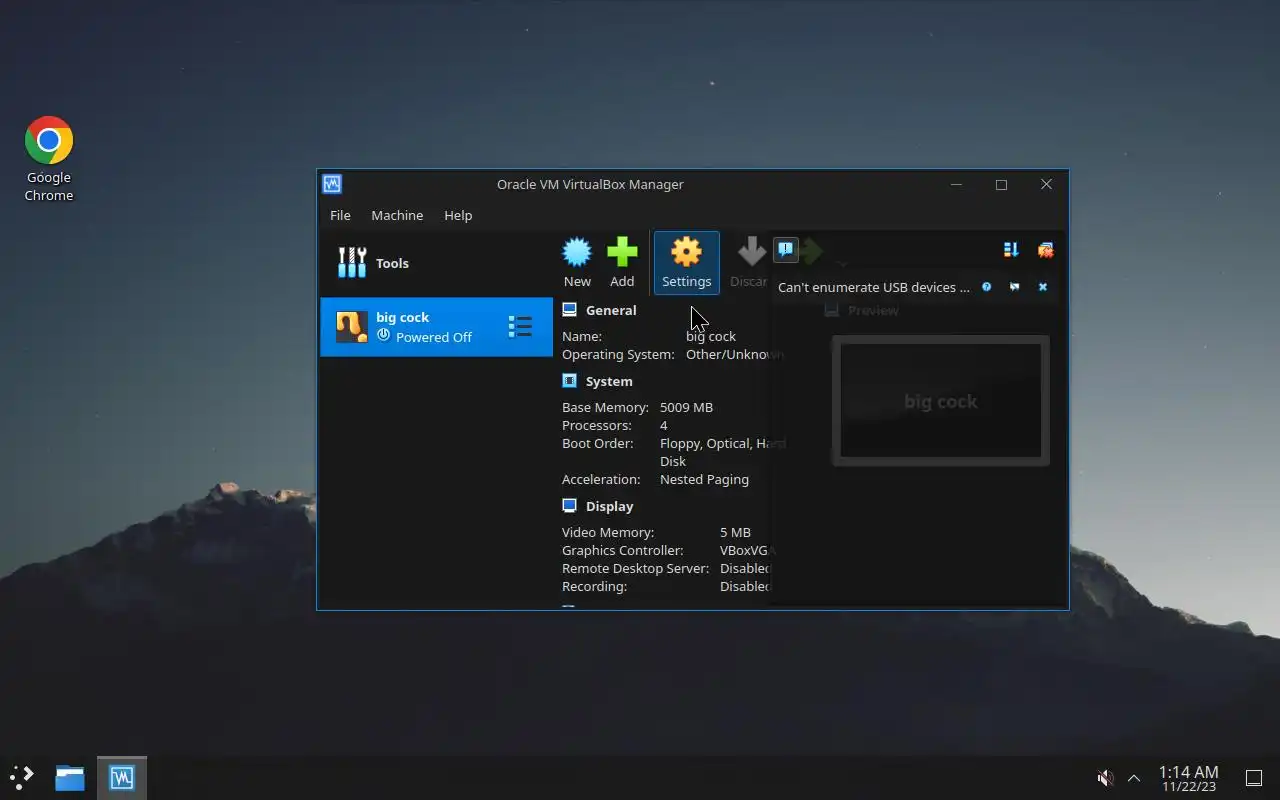Toggle the notification center speech-bubble icon
The height and width of the screenshot is (800, 1280).
[x=786, y=250]
